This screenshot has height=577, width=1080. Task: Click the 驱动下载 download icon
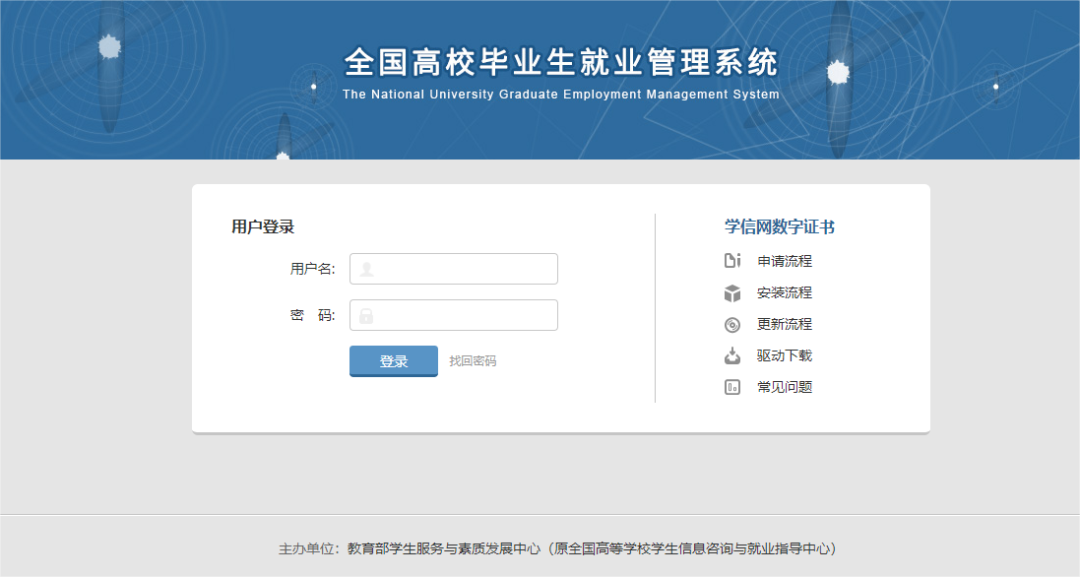coord(732,356)
